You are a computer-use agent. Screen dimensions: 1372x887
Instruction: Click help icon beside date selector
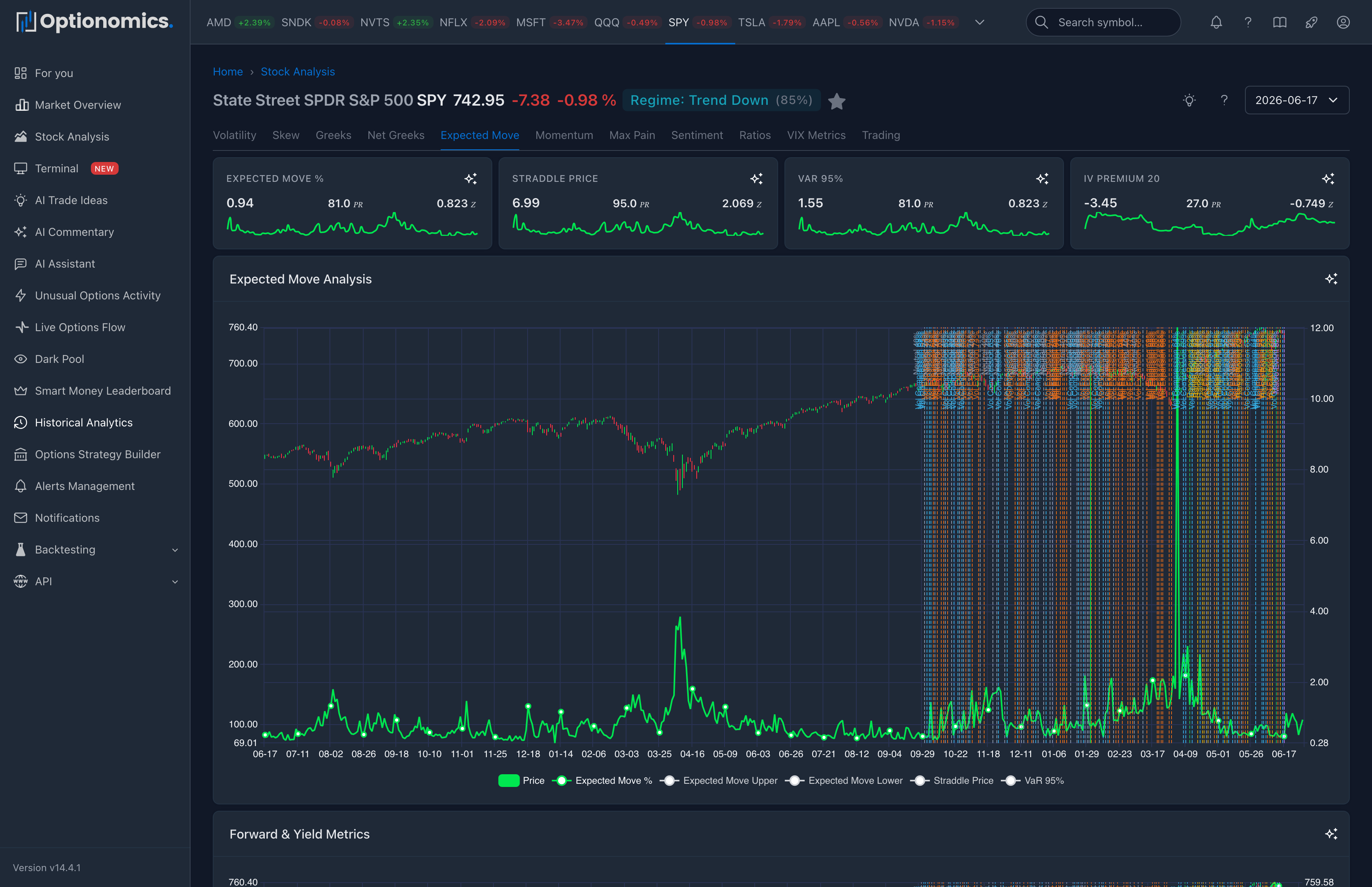coord(1224,100)
